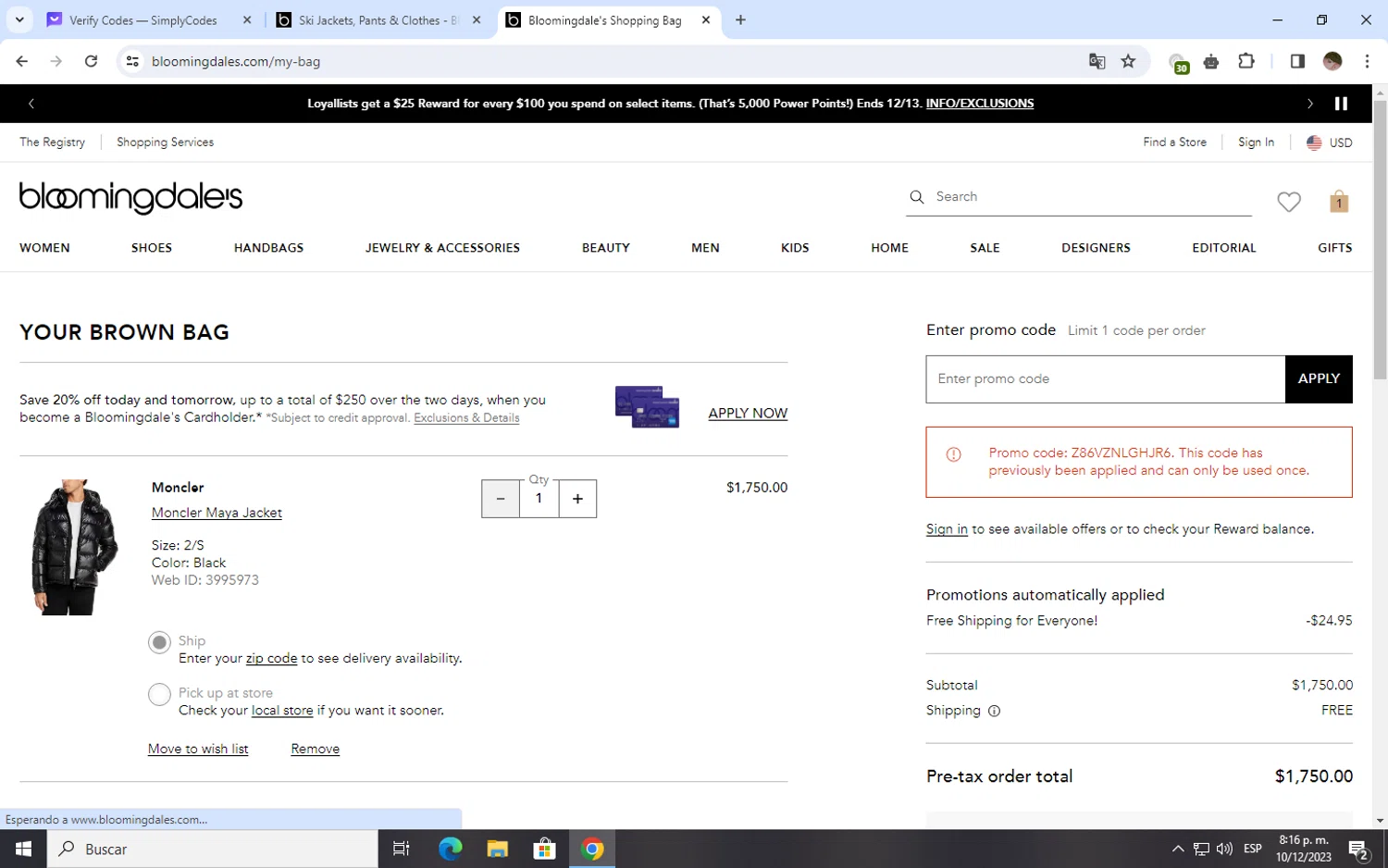Click the Shipping info icon
Viewport: 1388px width, 868px height.
point(994,711)
